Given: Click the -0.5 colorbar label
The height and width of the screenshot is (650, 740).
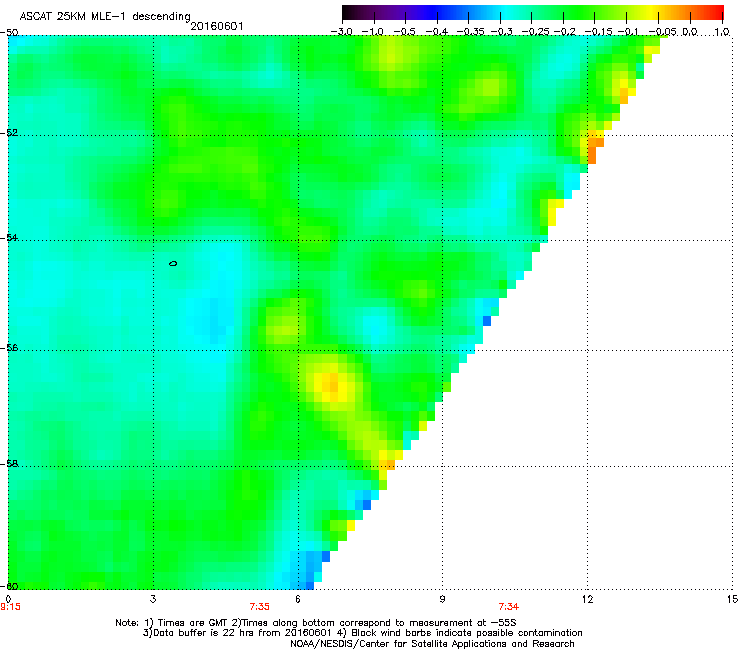Looking at the screenshot, I should tap(405, 32).
